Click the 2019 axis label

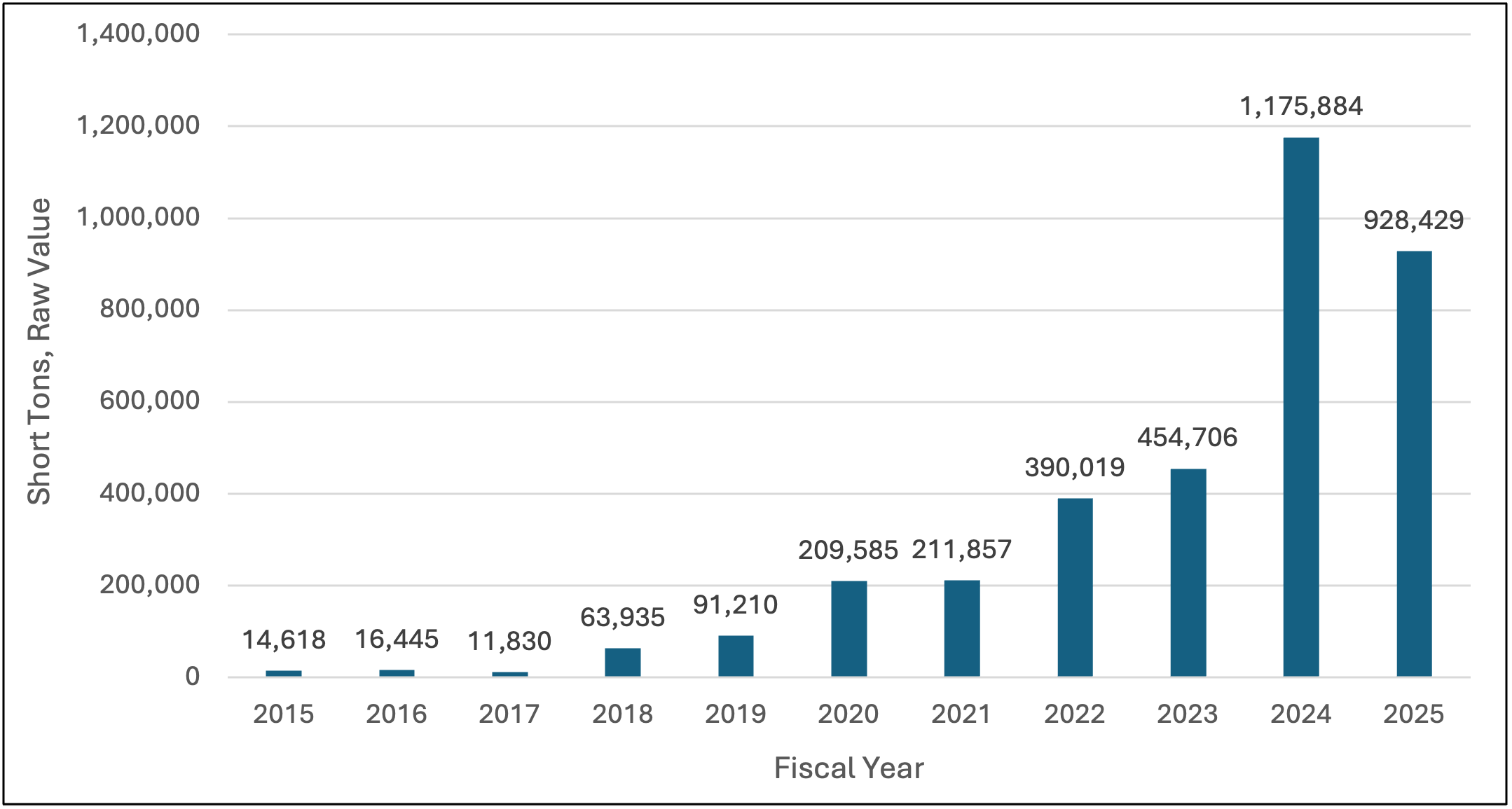point(736,714)
